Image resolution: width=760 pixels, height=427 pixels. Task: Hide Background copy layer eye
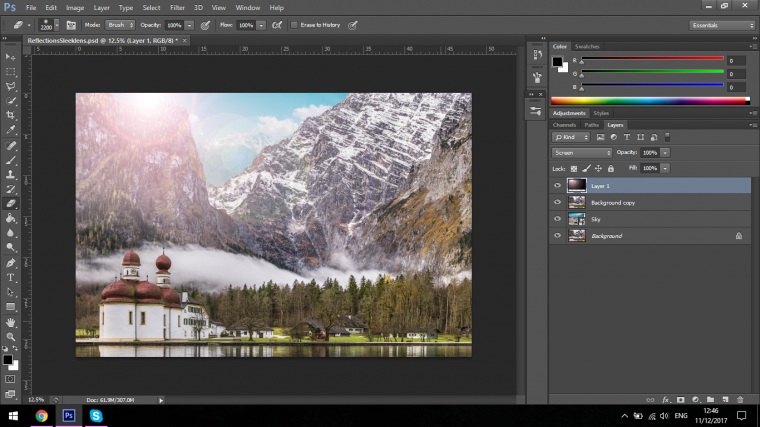pyautogui.click(x=557, y=203)
